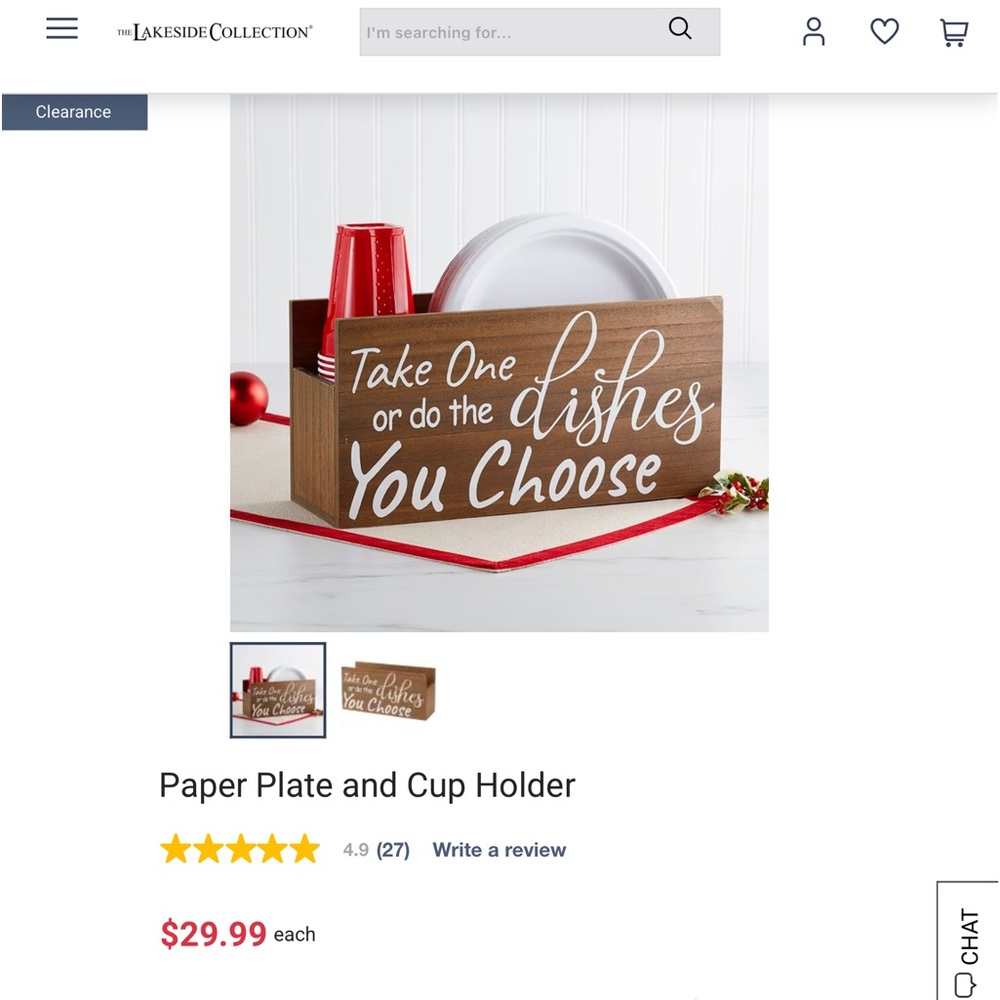Click the first gold star
The width and height of the screenshot is (1000, 1000).
click(x=175, y=849)
